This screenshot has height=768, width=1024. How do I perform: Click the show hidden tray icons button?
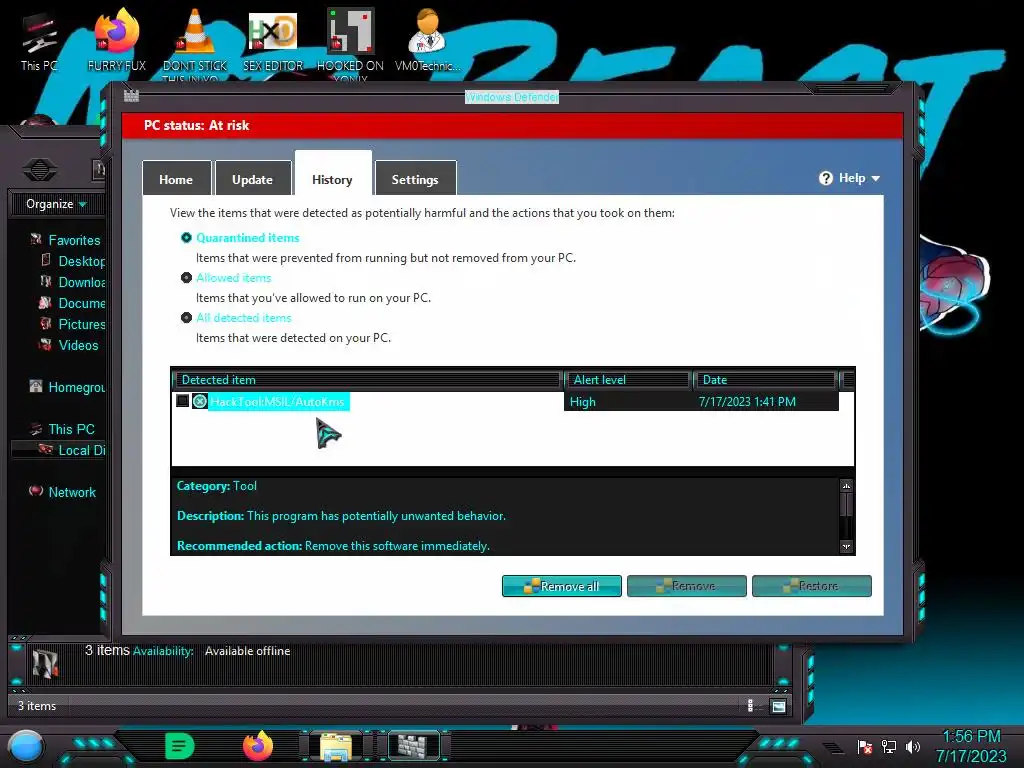pos(833,747)
